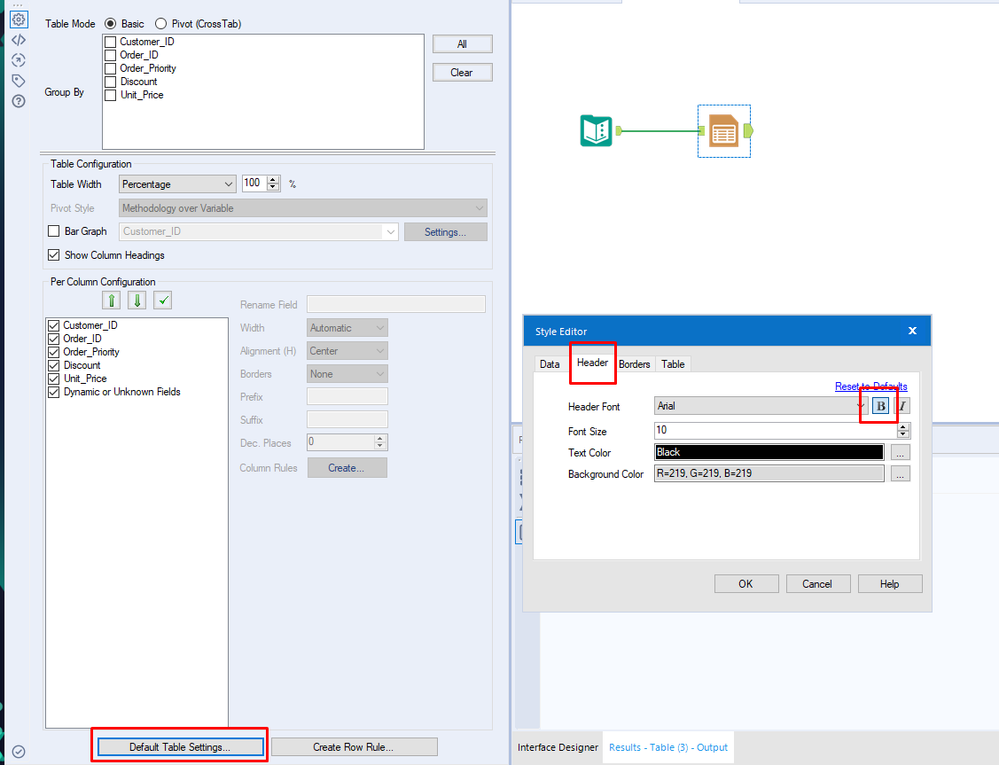Open the Alignment (H) Center dropdown
Image resolution: width=999 pixels, height=765 pixels.
point(347,351)
